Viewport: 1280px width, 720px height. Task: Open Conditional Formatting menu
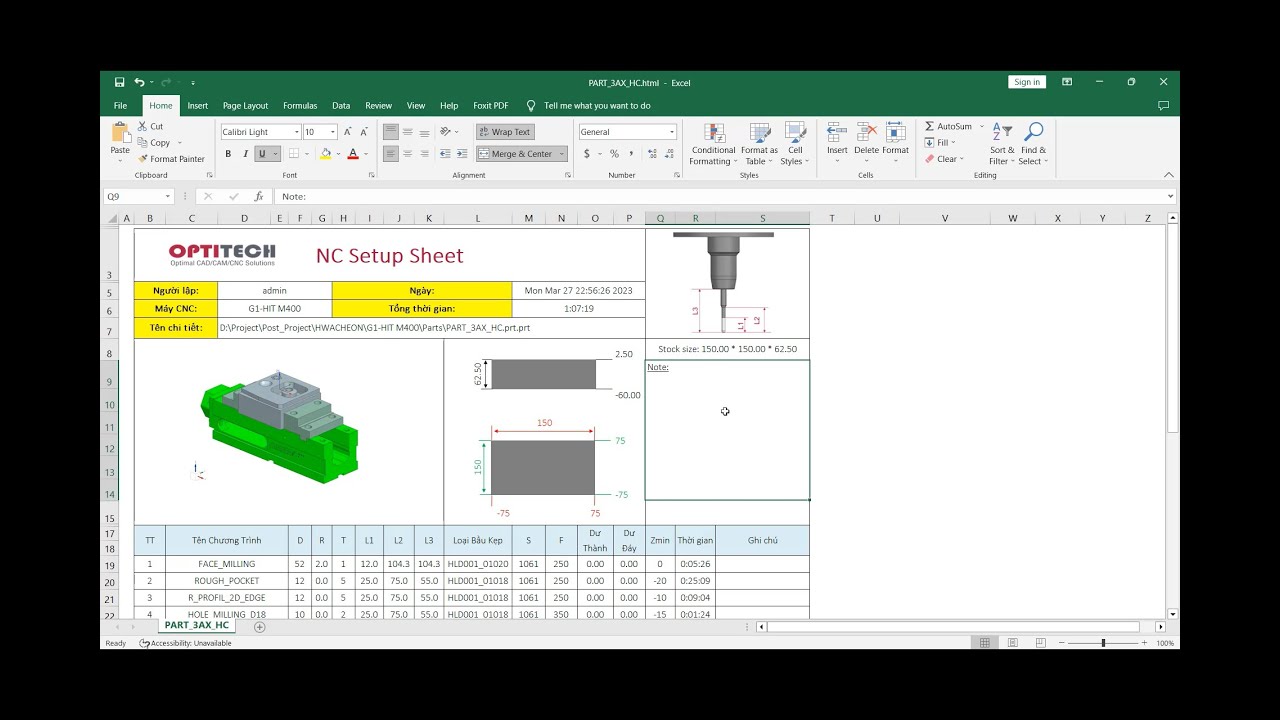pos(713,144)
